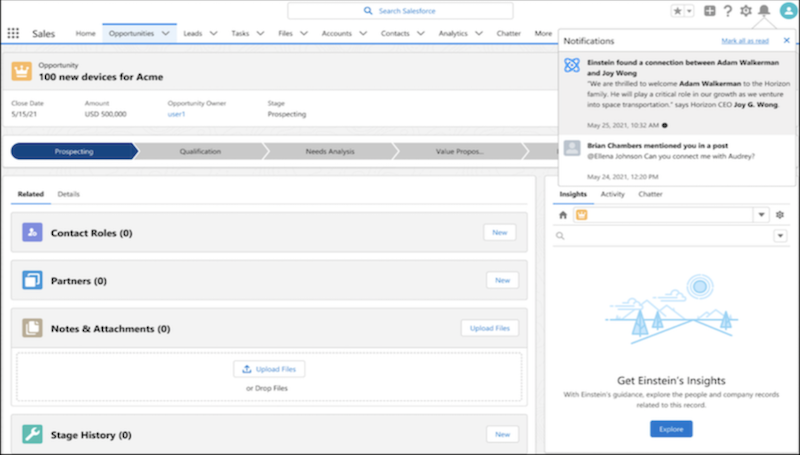Screen dimensions: 800x455
Task: Click Upload Files in drop zone
Action: click(269, 369)
